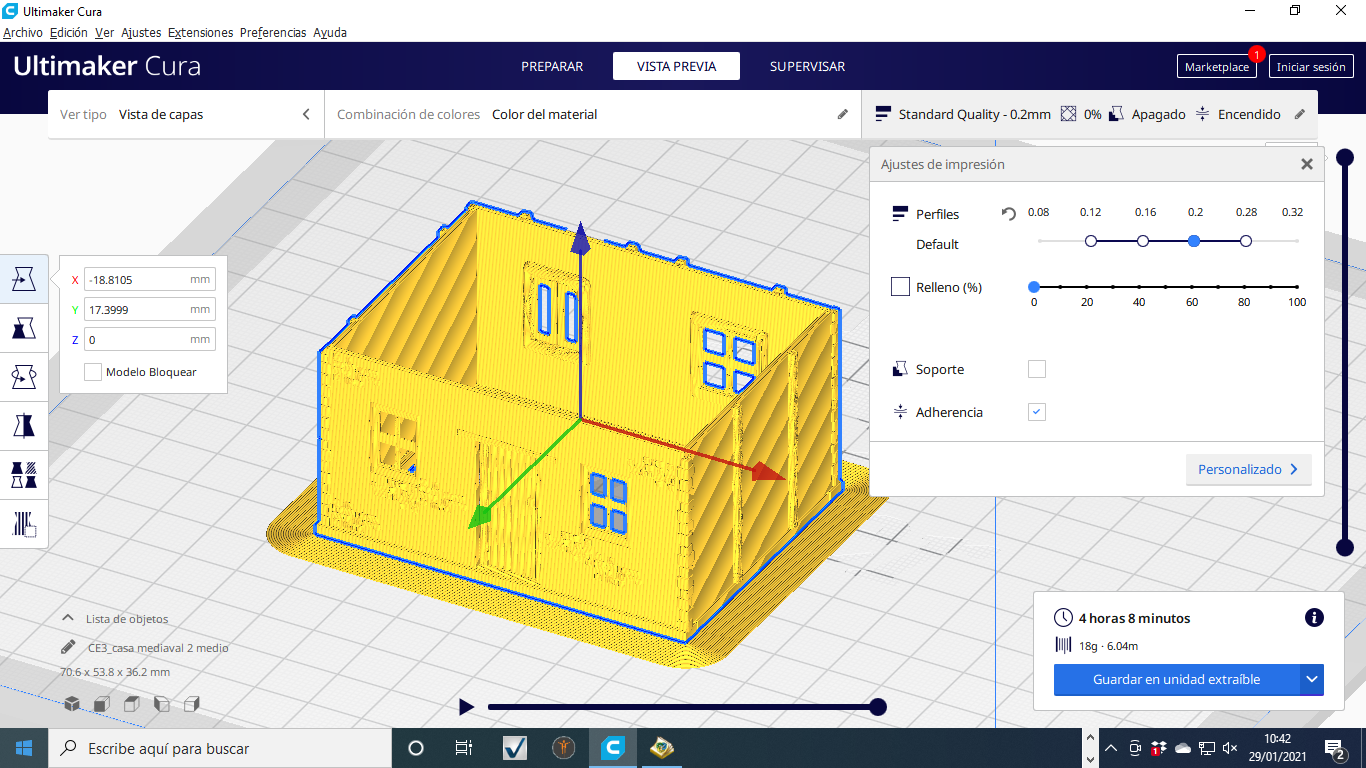Viewport: 1366px width, 768px height.
Task: Open the Extensiones menu
Action: (x=200, y=33)
